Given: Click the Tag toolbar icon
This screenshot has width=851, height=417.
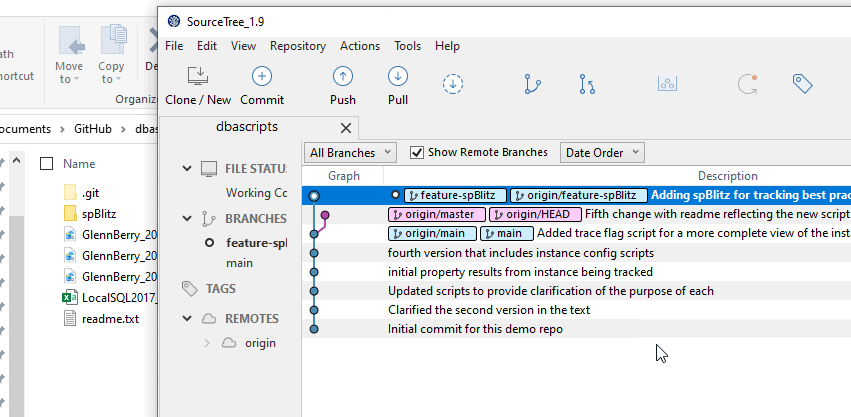Looking at the screenshot, I should (802, 84).
